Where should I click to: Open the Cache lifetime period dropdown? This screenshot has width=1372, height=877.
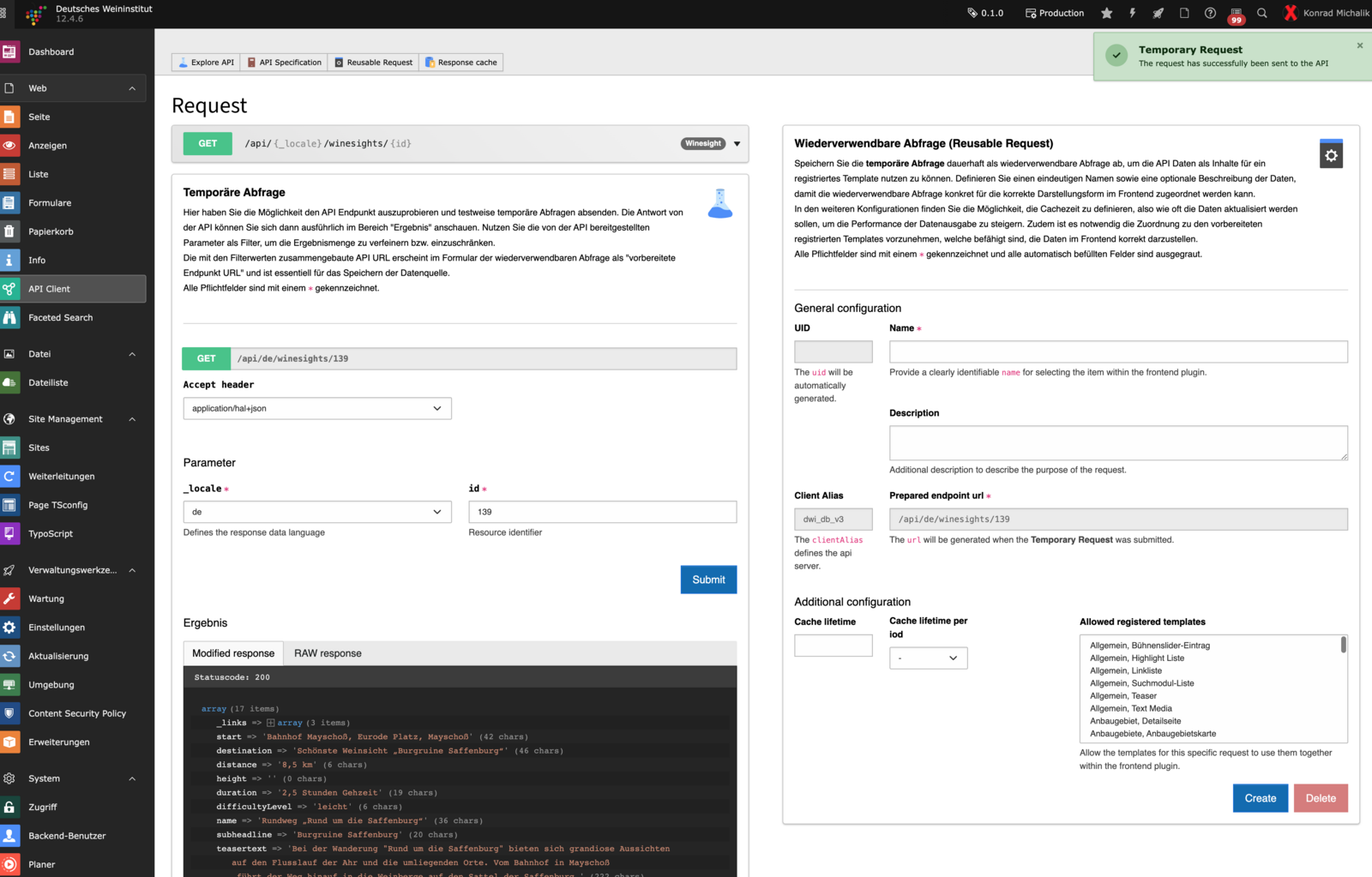(928, 658)
